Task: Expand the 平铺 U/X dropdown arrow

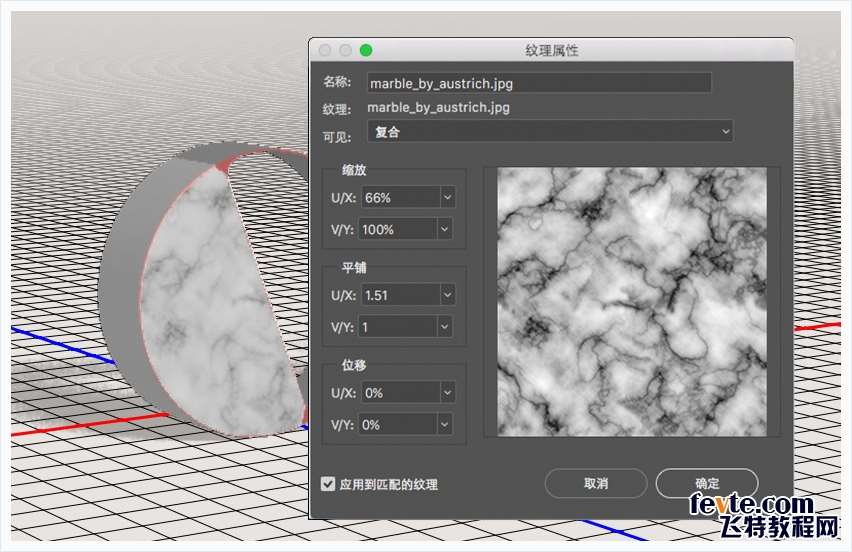Action: point(448,295)
